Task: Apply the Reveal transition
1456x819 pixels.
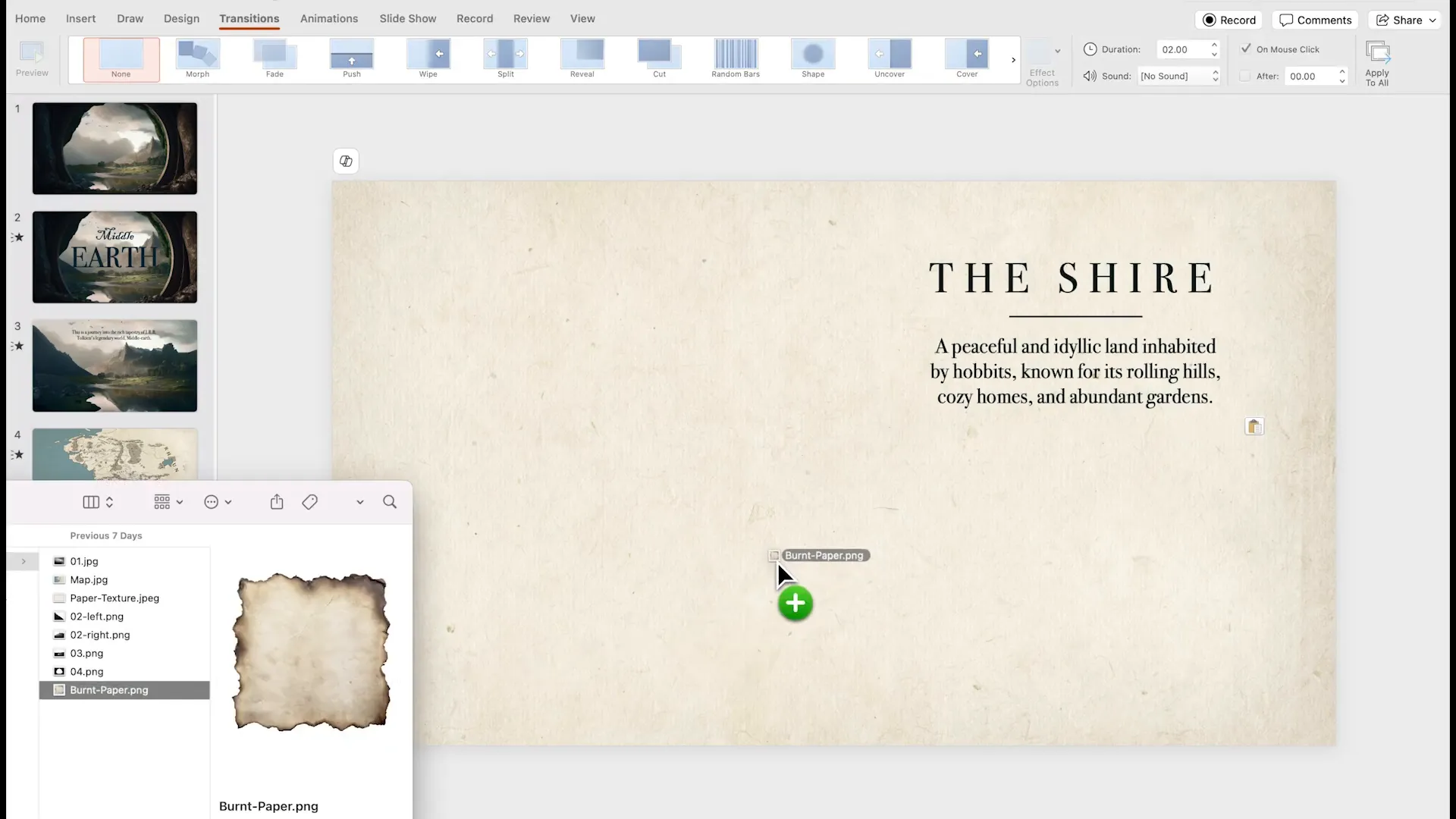Action: tap(582, 59)
